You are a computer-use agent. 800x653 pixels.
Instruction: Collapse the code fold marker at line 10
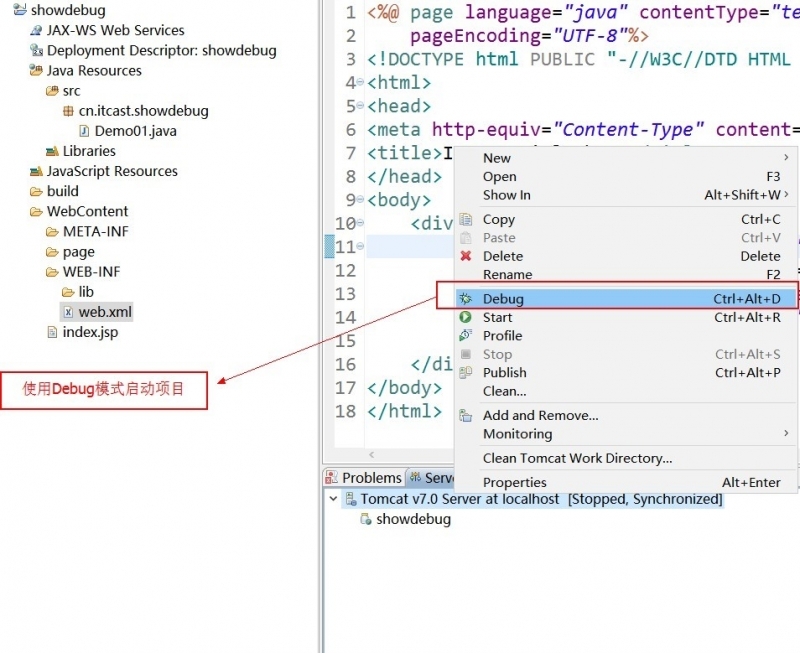(x=360, y=223)
